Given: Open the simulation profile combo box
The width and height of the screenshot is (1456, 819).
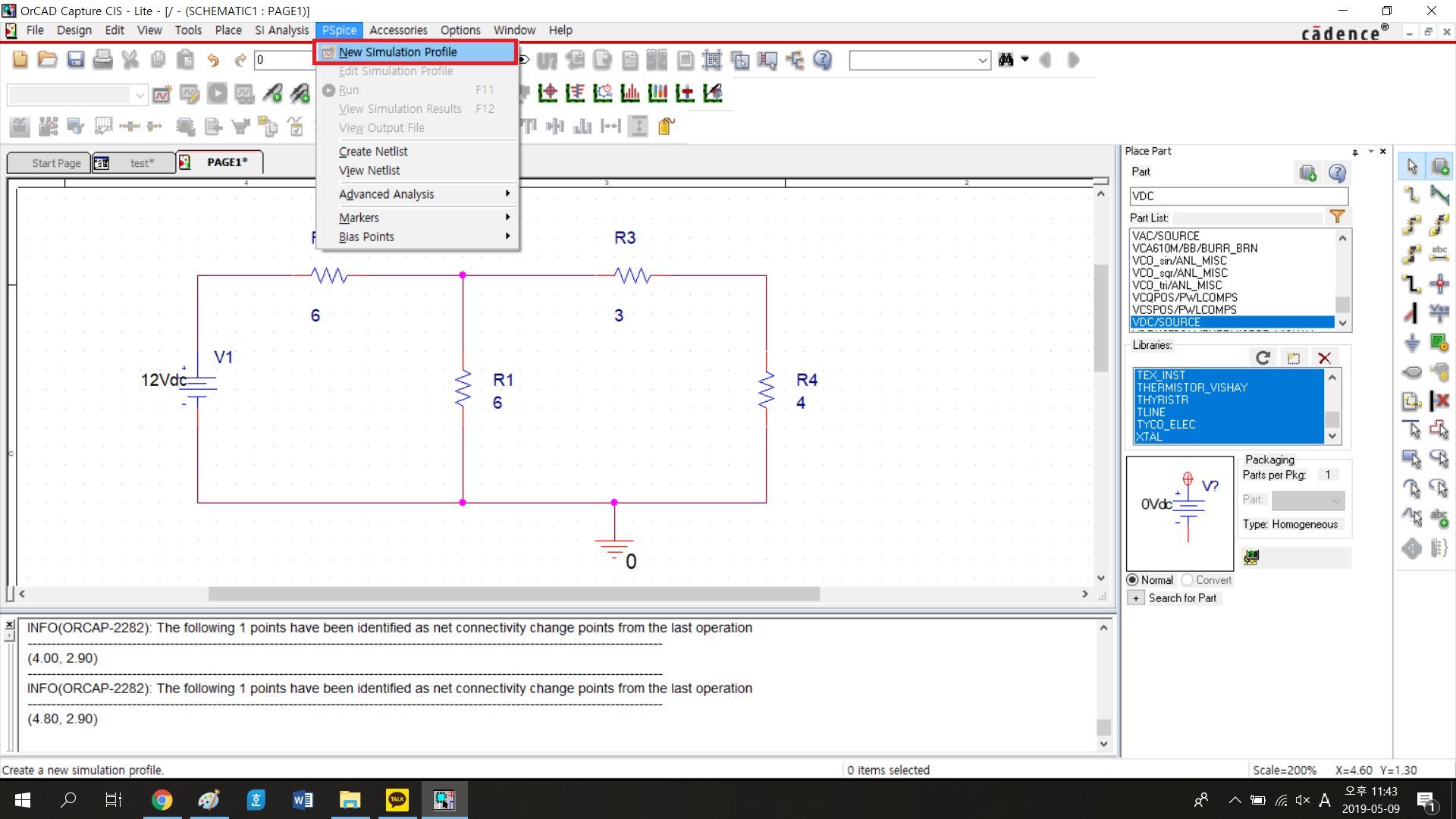Looking at the screenshot, I should [140, 96].
